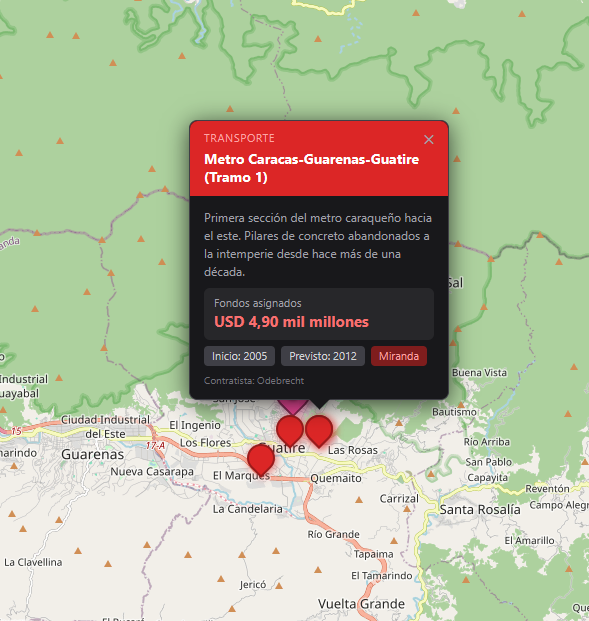Click the red marker near El Marqués

pyautogui.click(x=261, y=459)
